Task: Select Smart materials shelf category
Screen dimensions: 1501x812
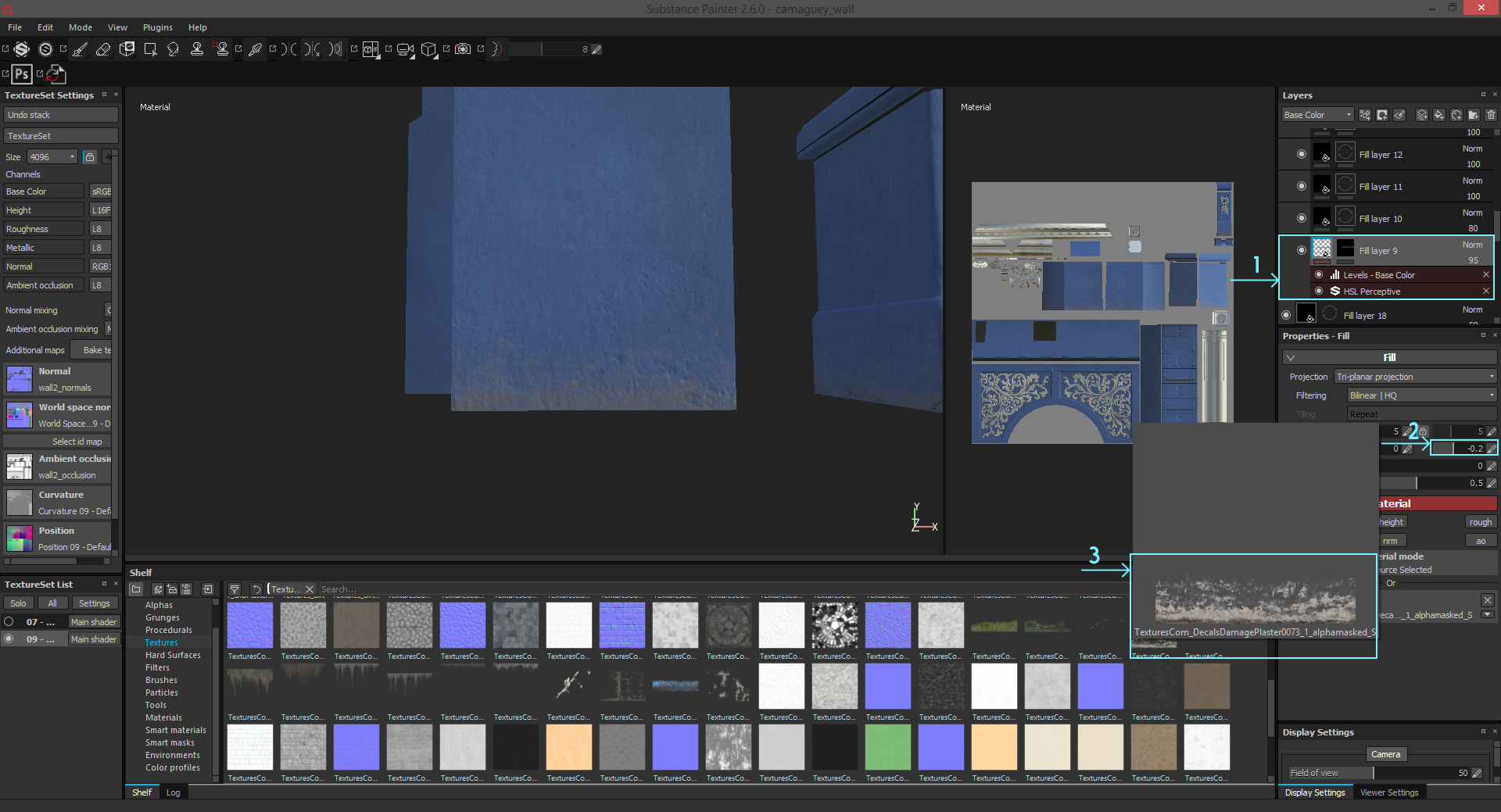Action: click(x=176, y=730)
